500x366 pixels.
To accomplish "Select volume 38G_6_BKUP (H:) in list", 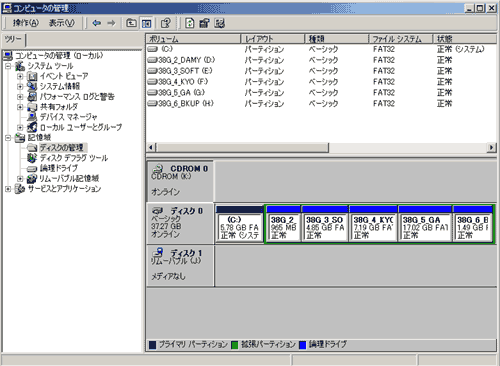I will coord(186,103).
